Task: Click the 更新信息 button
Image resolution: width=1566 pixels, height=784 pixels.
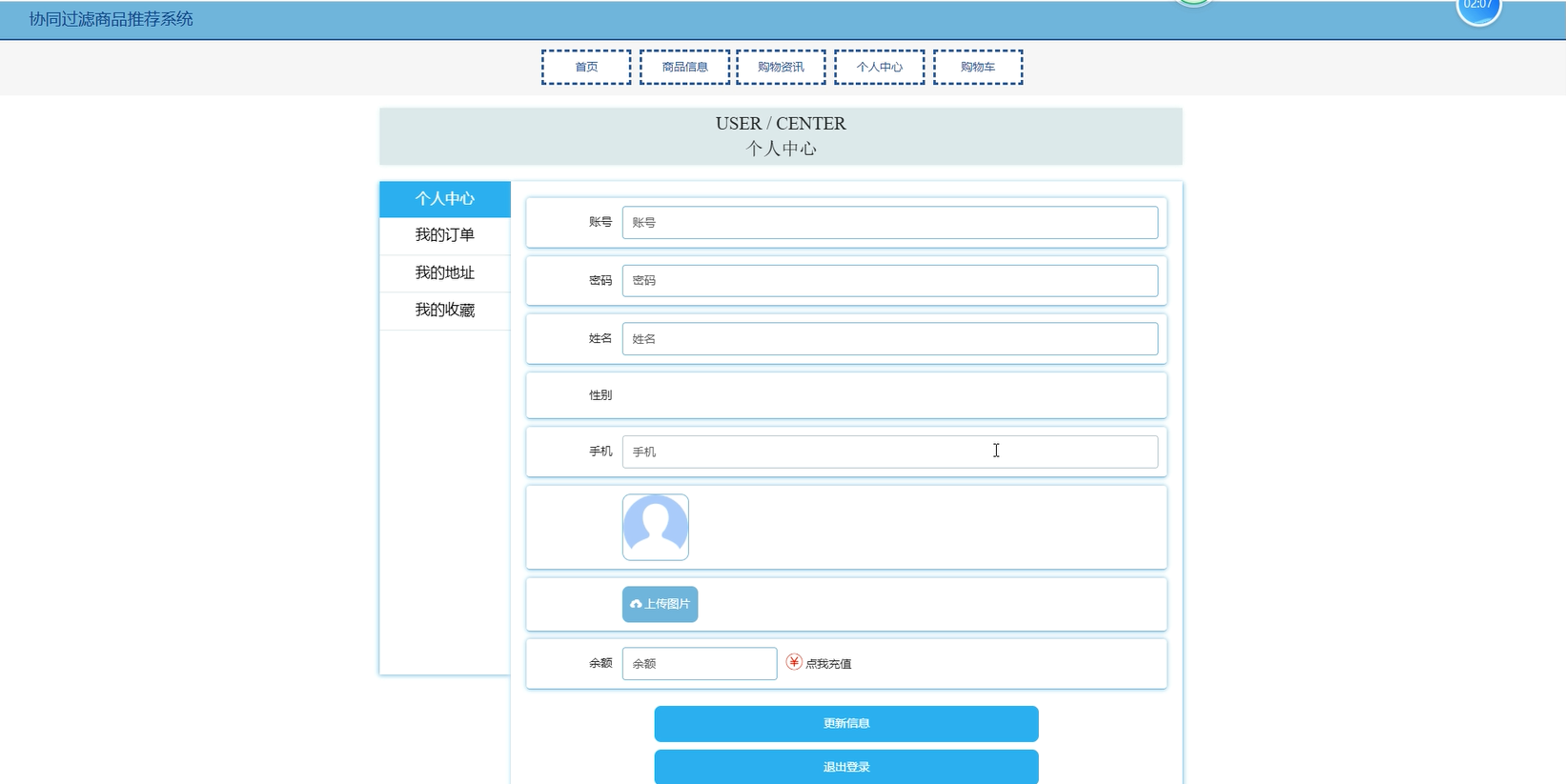Action: (846, 723)
